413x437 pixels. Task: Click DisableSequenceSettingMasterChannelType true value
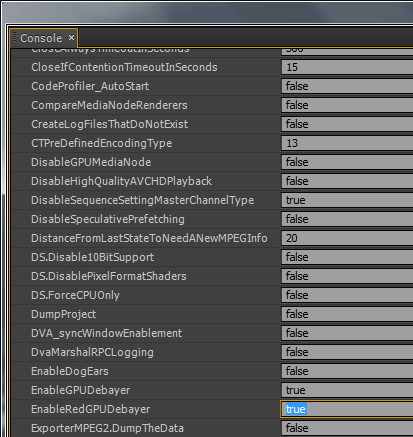pos(347,200)
